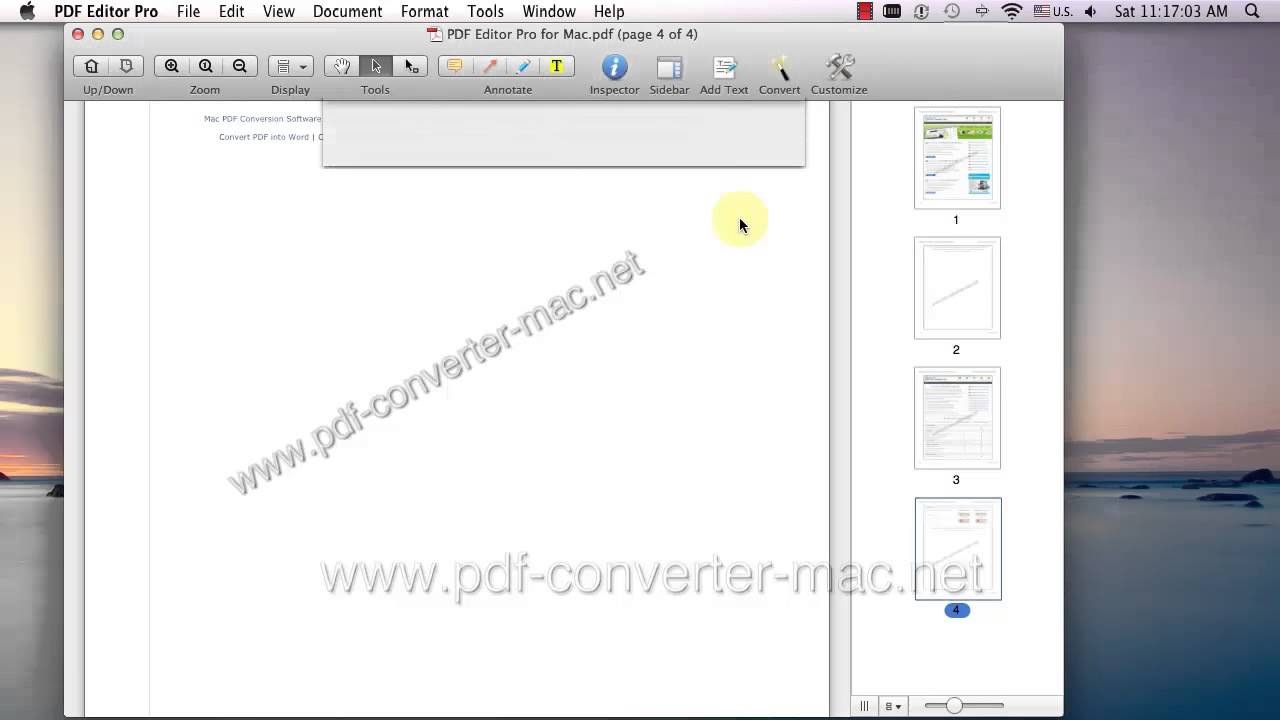Viewport: 1280px width, 720px height.
Task: Click the sync alert menu bar icon
Action: click(922, 11)
